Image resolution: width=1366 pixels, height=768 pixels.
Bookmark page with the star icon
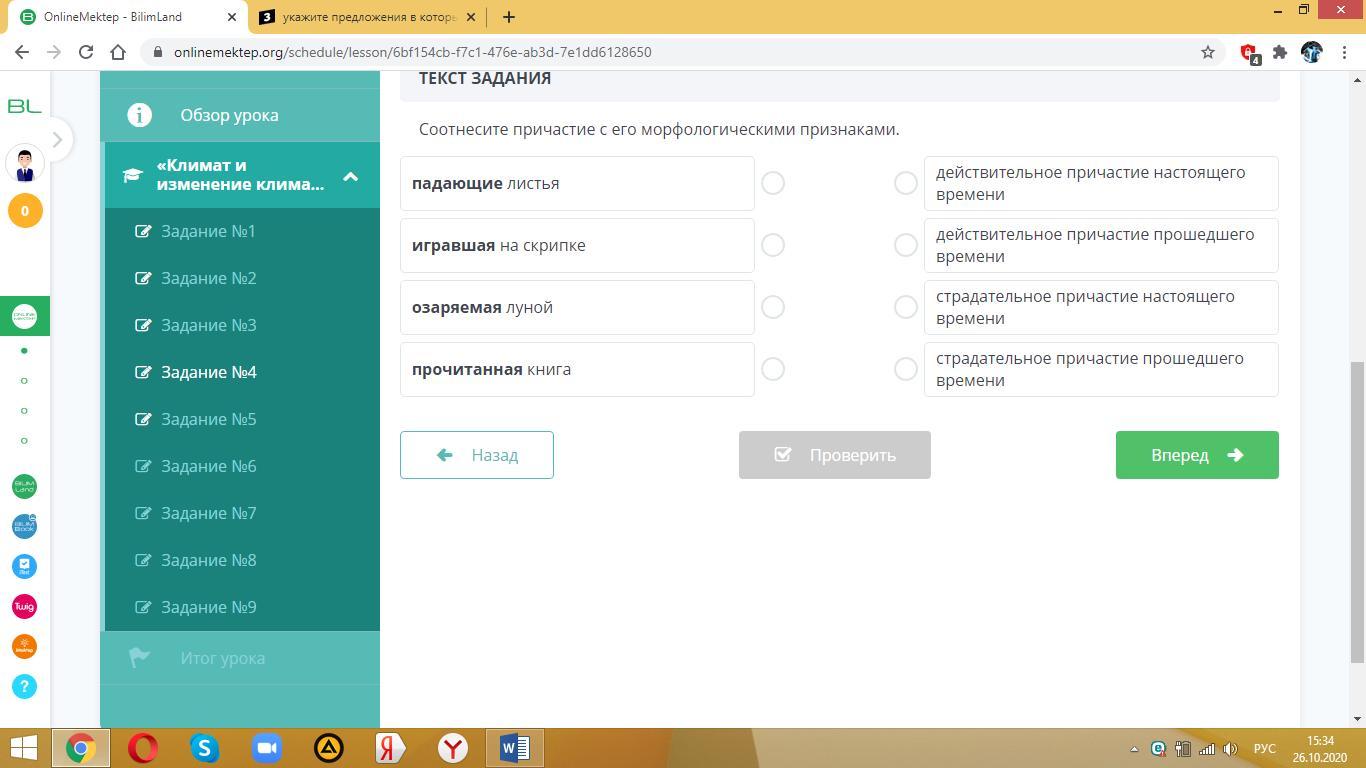pos(1207,52)
